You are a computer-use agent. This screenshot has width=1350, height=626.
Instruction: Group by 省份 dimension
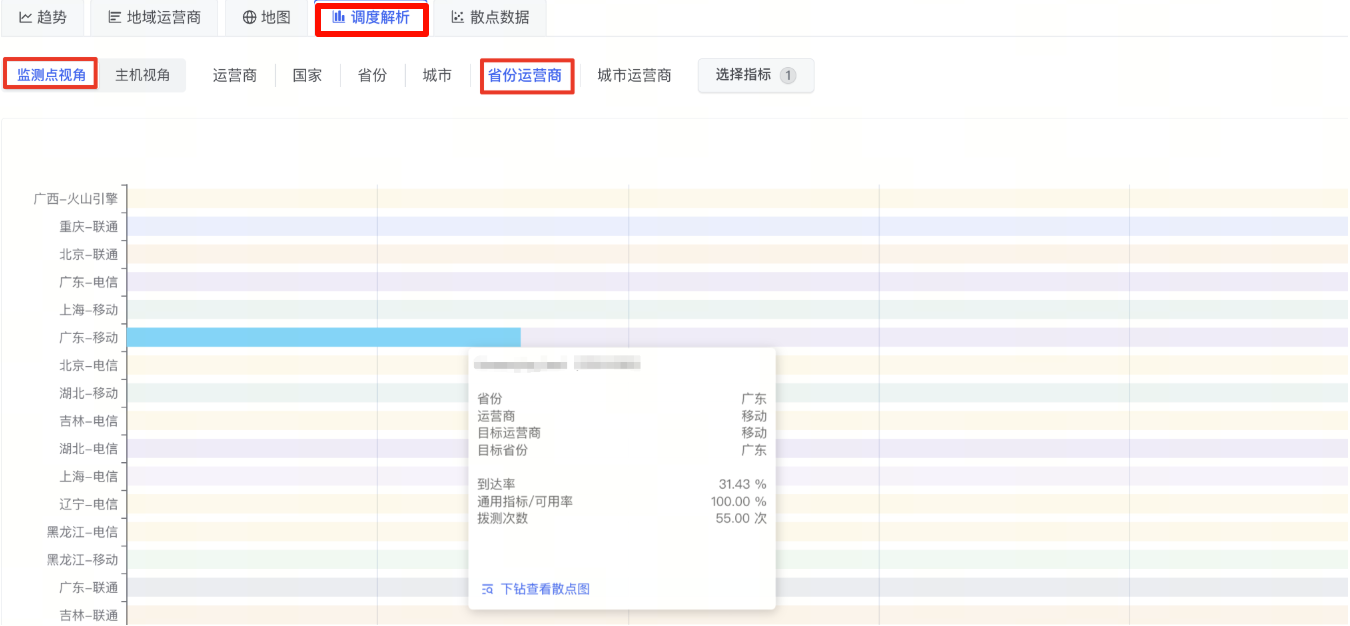pyautogui.click(x=372, y=75)
